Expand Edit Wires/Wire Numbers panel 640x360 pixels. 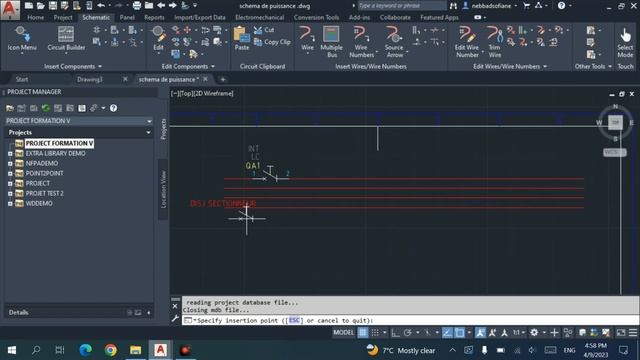coord(510,66)
